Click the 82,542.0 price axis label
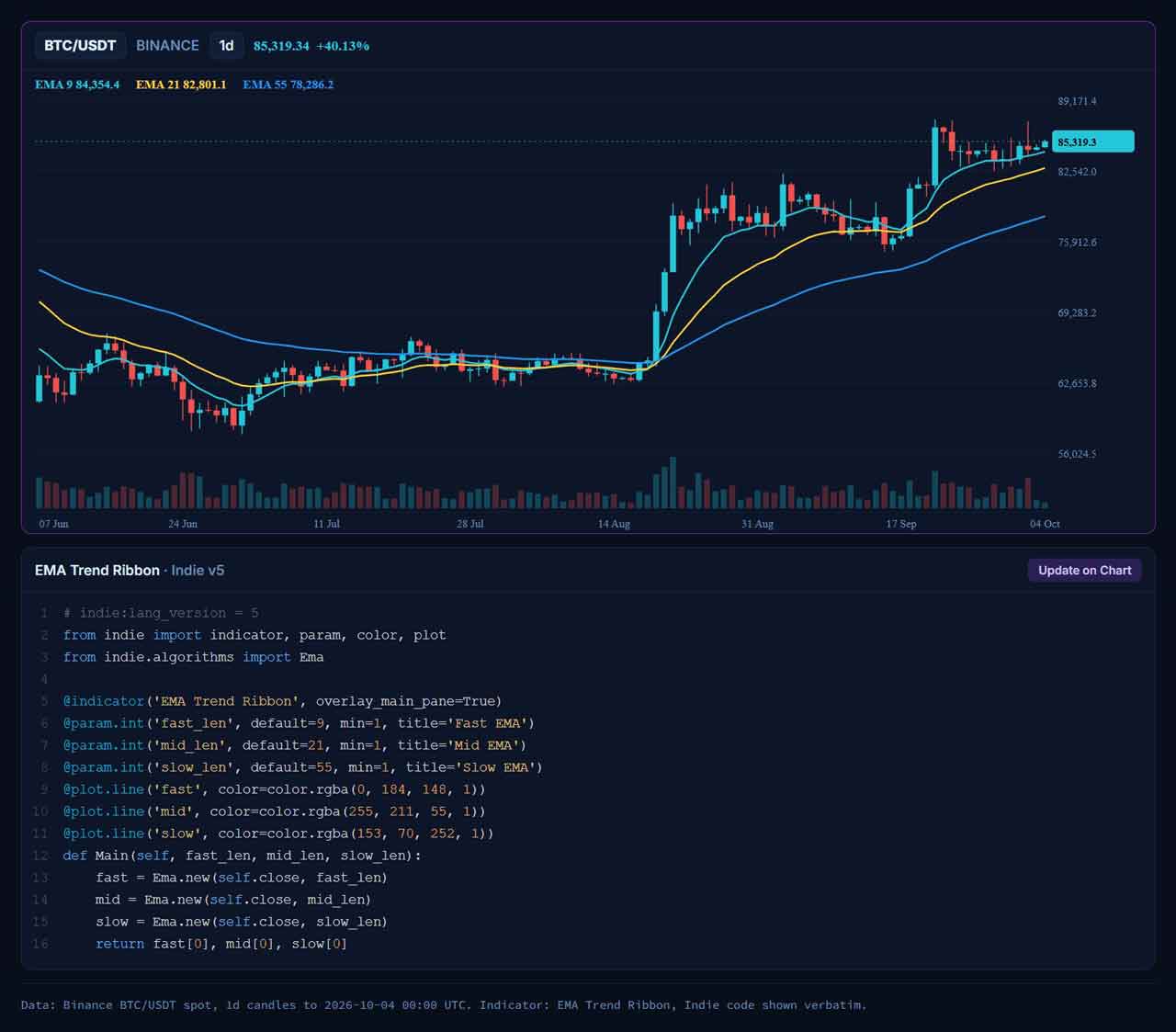1176x1032 pixels. (1077, 172)
